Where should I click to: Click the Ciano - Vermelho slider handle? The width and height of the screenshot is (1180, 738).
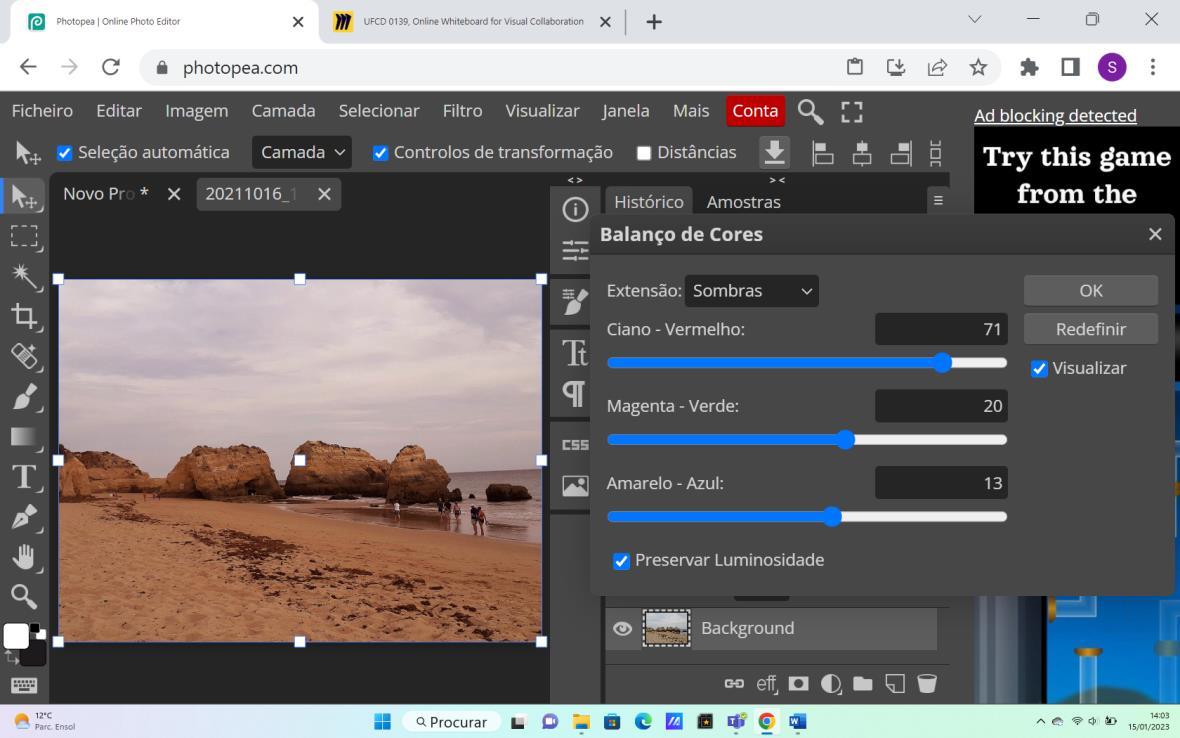coord(942,362)
